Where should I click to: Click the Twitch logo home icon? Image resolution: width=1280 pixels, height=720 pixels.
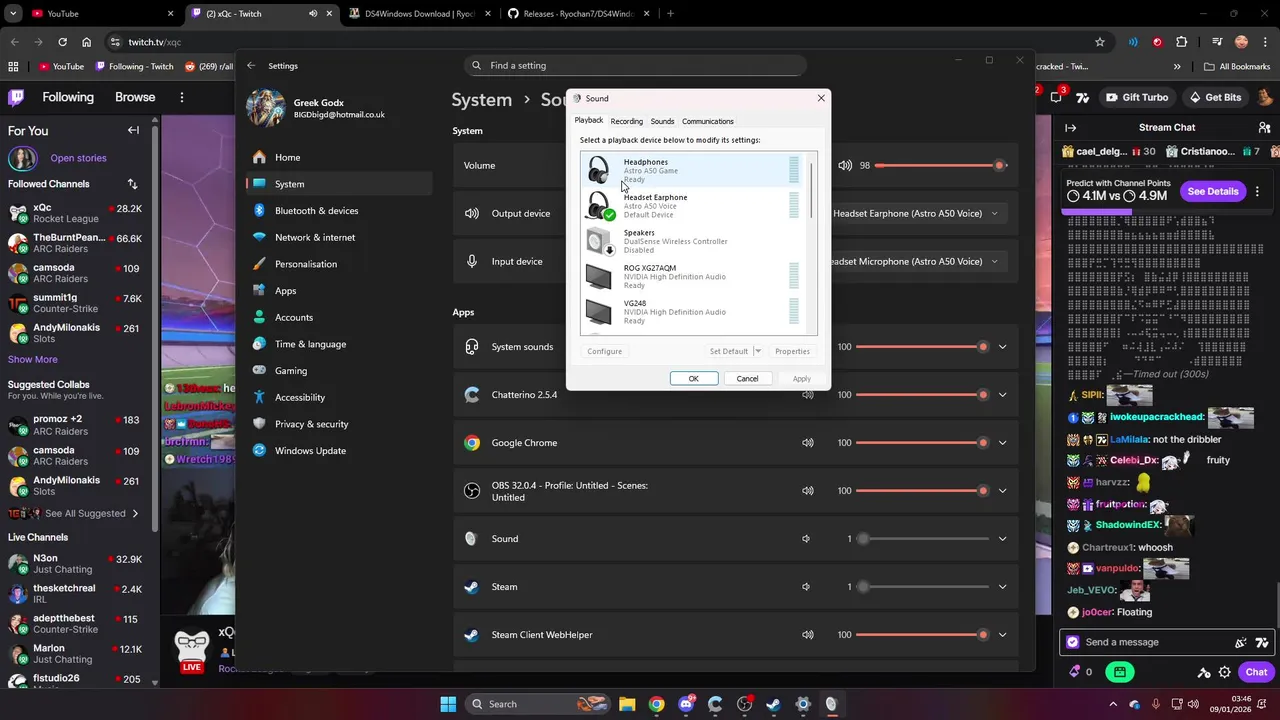tap(16, 97)
